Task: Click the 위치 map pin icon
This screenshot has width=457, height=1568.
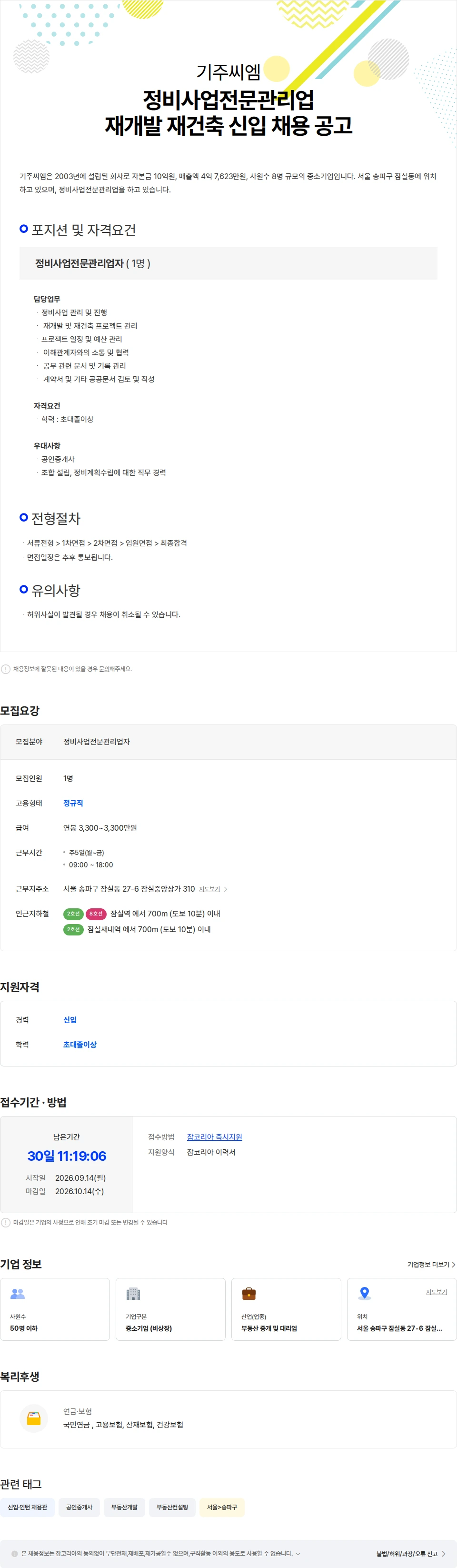Action: coord(365,1294)
